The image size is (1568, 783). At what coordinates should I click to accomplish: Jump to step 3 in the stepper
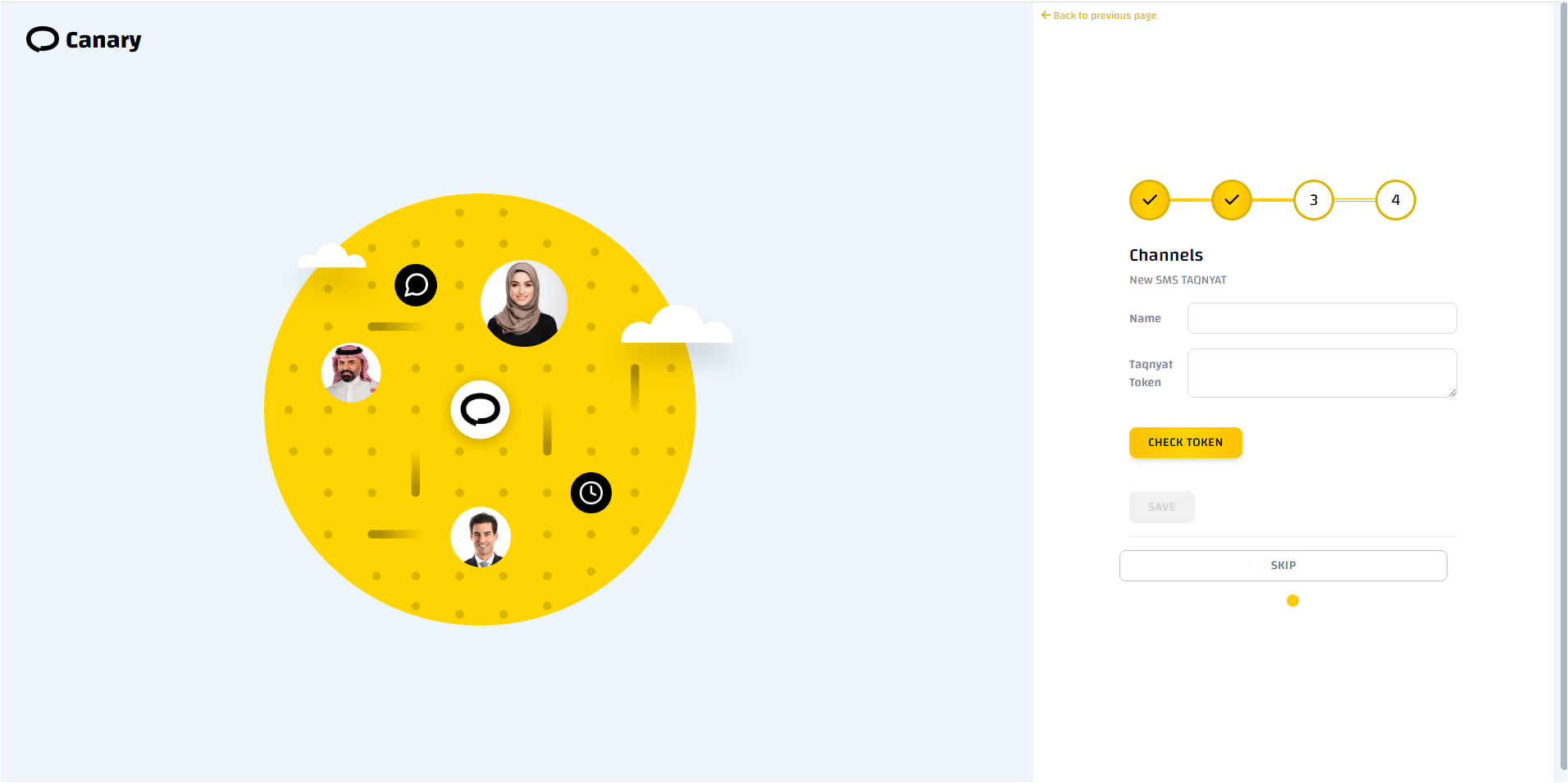[1314, 200]
